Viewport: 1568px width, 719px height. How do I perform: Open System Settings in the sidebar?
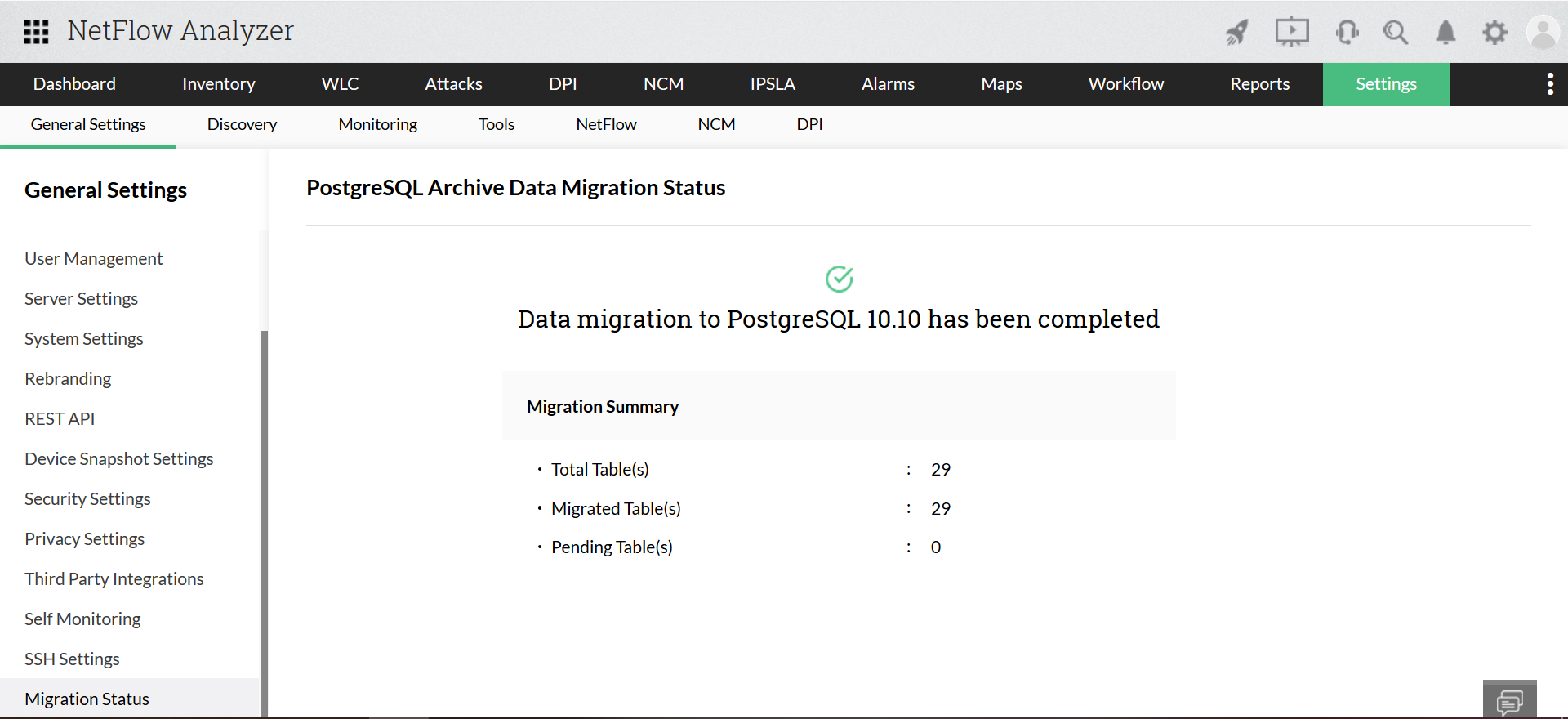(83, 339)
